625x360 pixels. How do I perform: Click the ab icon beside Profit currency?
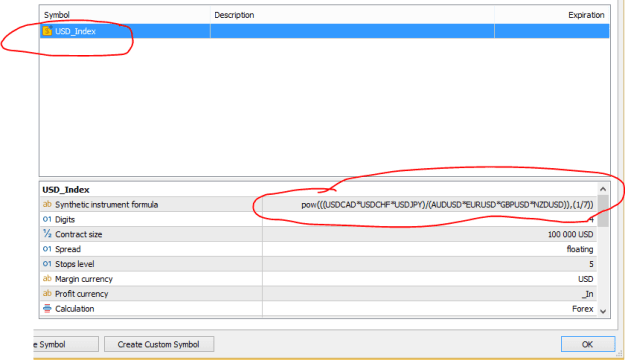pos(47,293)
